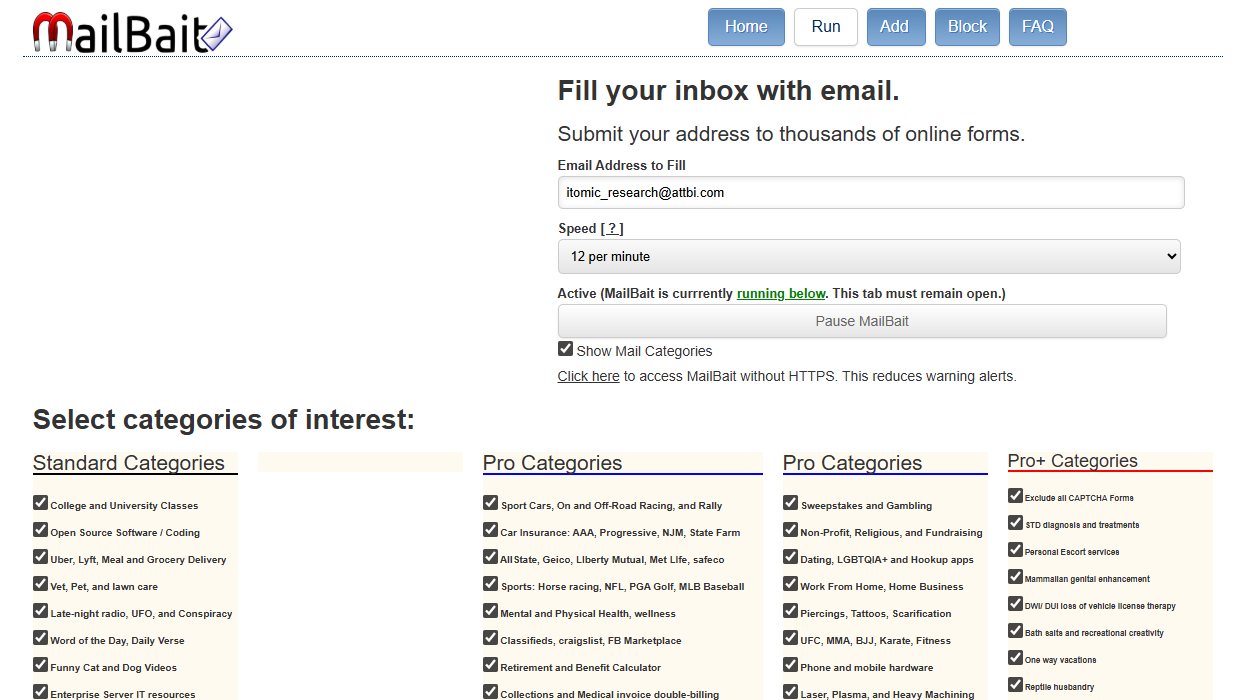Click the Speed help question mark
This screenshot has height=700, width=1257.
point(612,229)
